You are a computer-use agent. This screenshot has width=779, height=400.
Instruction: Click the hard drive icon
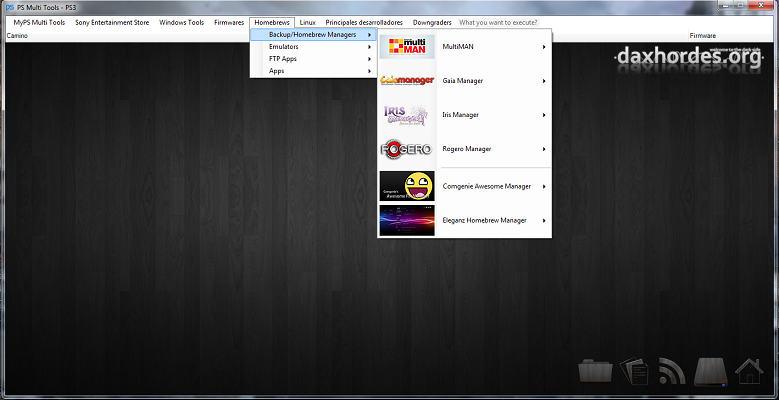click(x=710, y=372)
